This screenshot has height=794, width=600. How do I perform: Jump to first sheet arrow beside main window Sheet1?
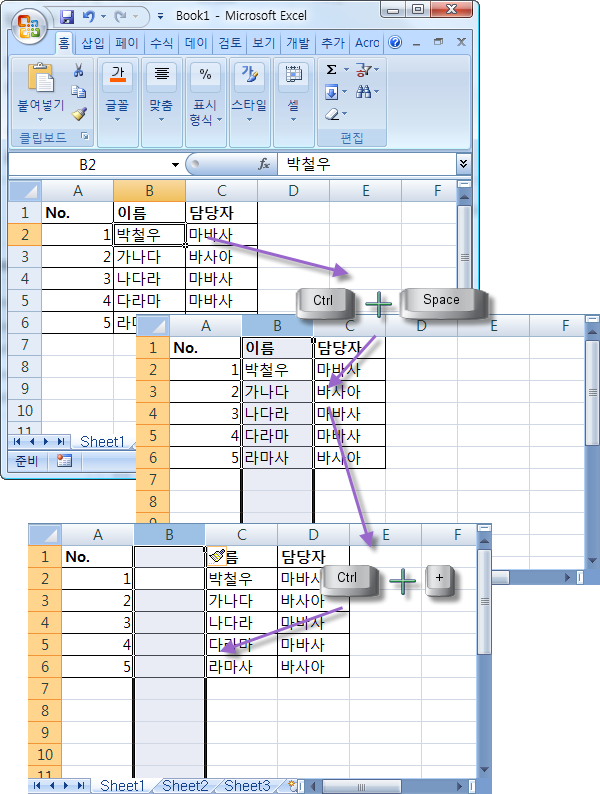18,442
